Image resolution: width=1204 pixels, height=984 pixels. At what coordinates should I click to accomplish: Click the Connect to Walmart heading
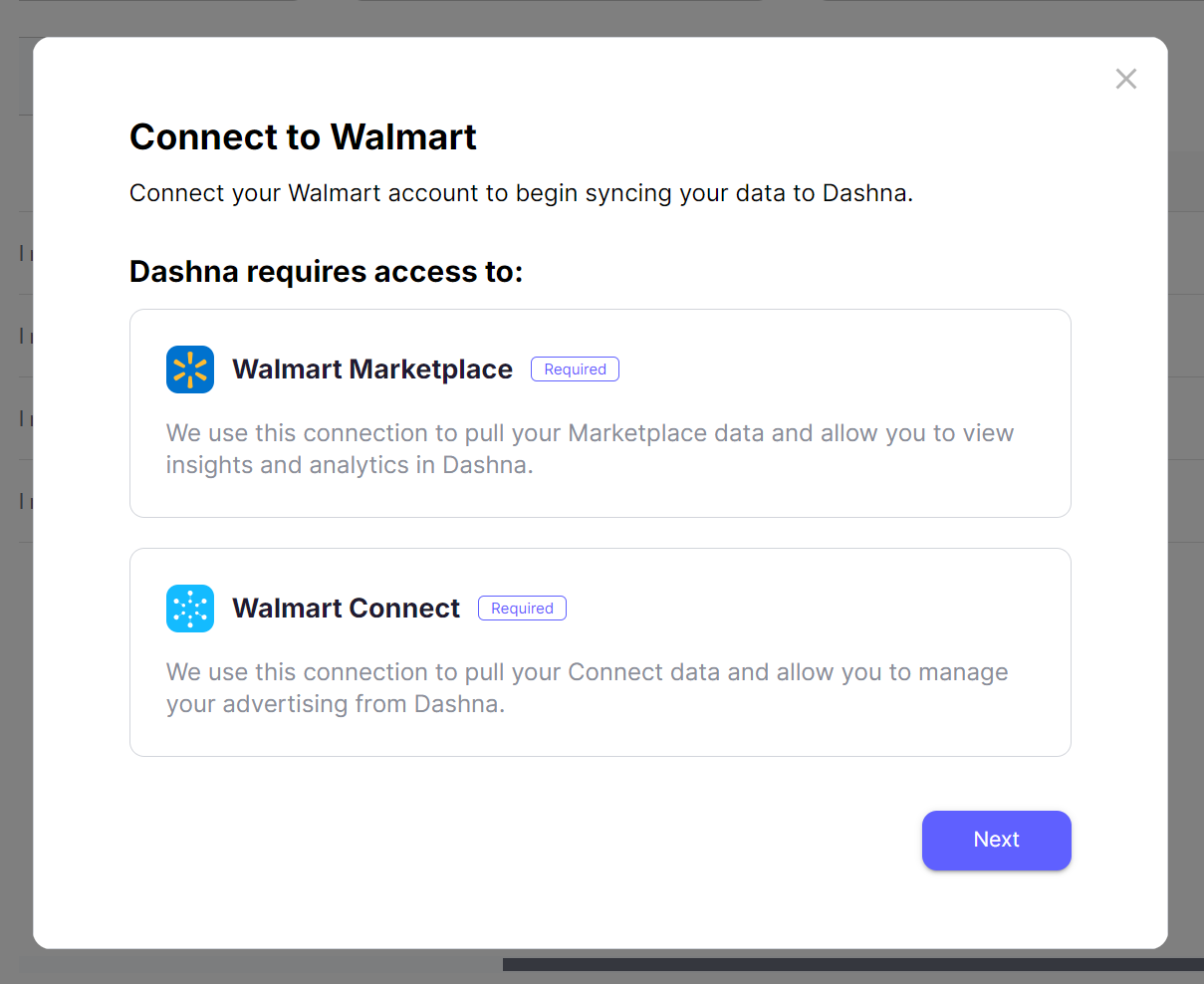(303, 137)
